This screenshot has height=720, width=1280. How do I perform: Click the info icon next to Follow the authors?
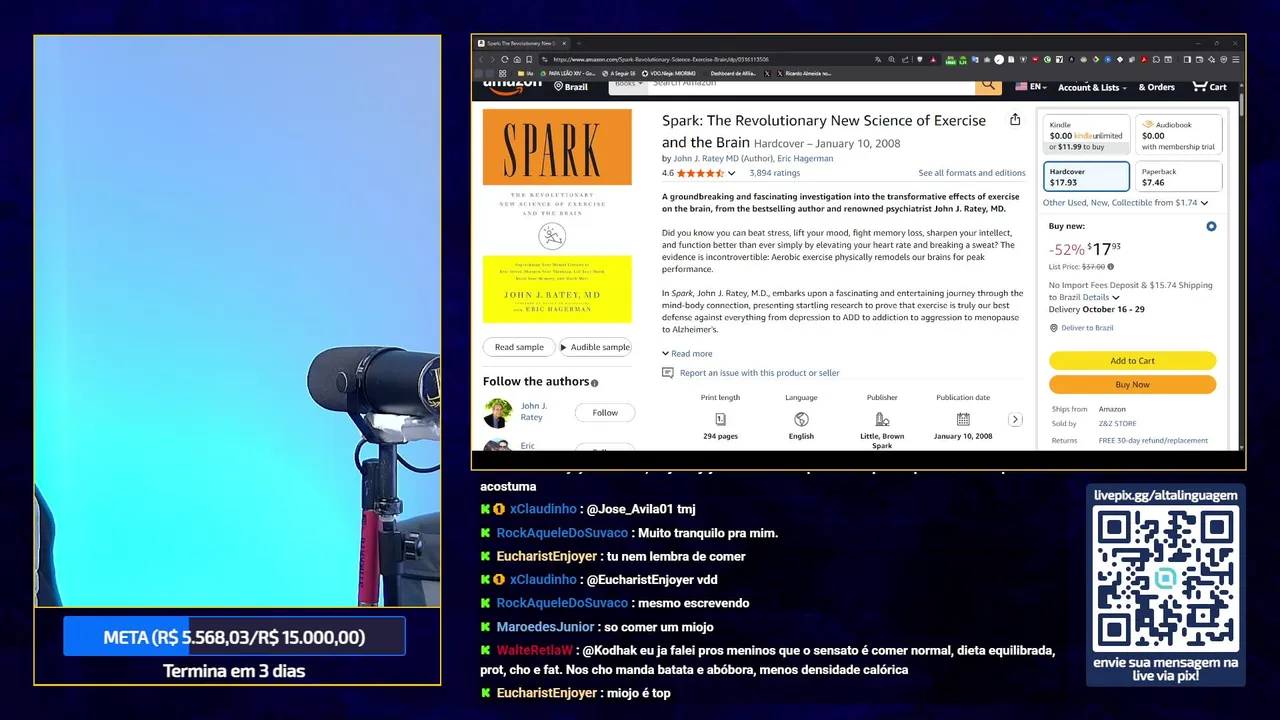(594, 383)
